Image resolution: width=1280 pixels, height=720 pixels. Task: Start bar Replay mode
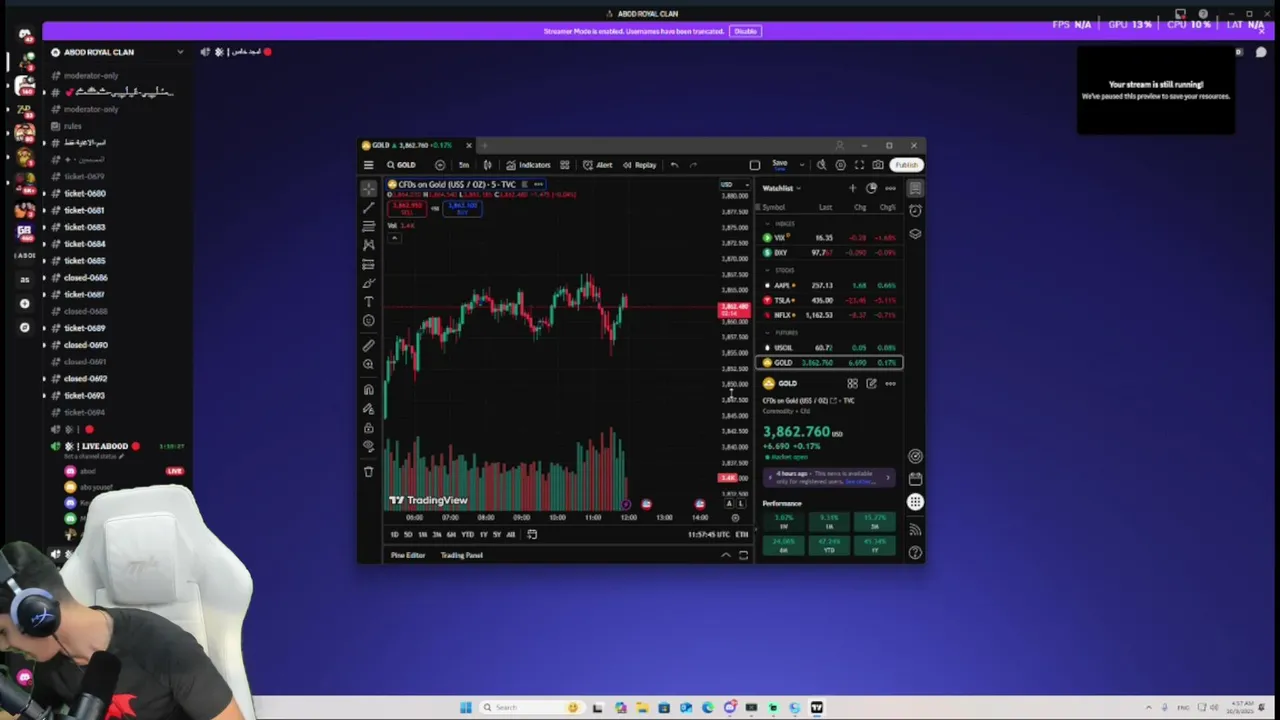(640, 165)
